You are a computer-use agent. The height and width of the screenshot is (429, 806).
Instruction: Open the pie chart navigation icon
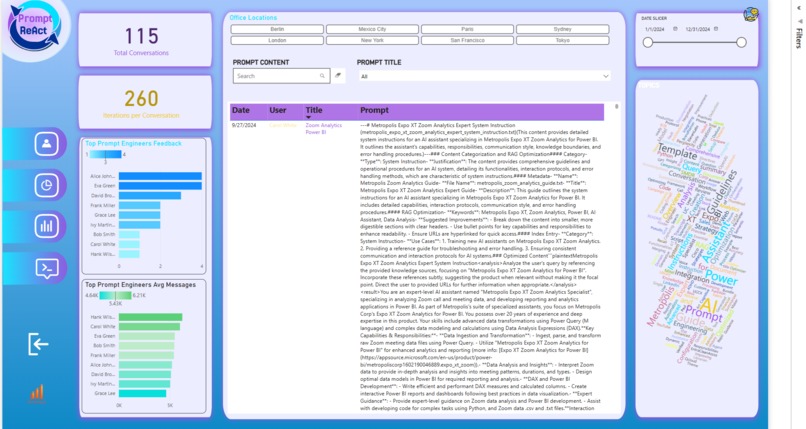point(46,185)
